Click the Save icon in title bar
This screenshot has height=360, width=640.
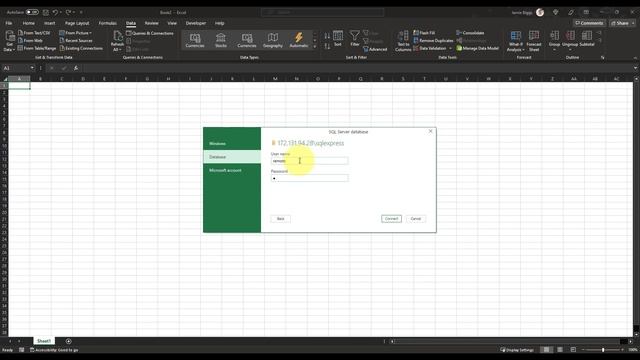pos(46,12)
